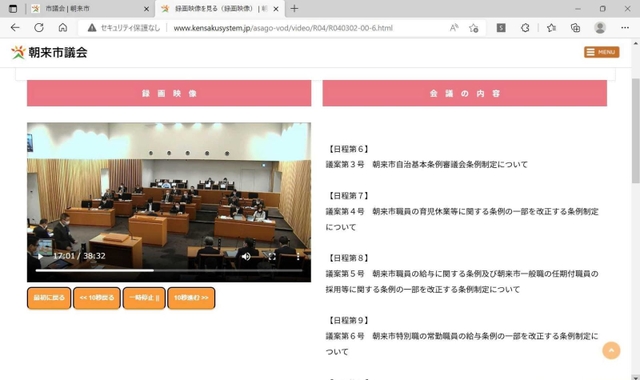
Task: Click the 議案第4号 agenda text
Action: [x=462, y=219]
